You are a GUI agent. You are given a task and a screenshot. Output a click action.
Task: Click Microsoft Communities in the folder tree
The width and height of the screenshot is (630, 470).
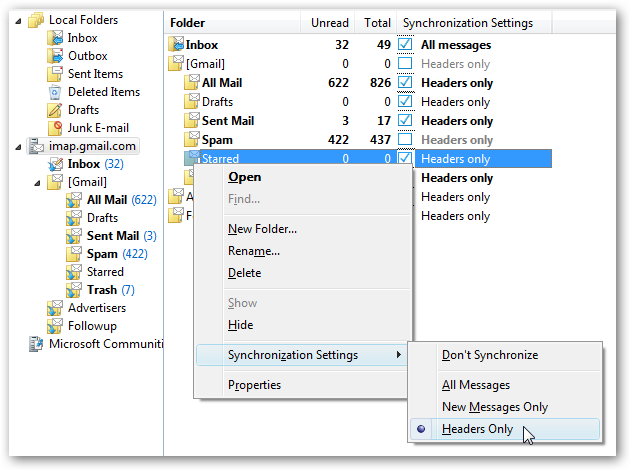pyautogui.click(x=106, y=344)
